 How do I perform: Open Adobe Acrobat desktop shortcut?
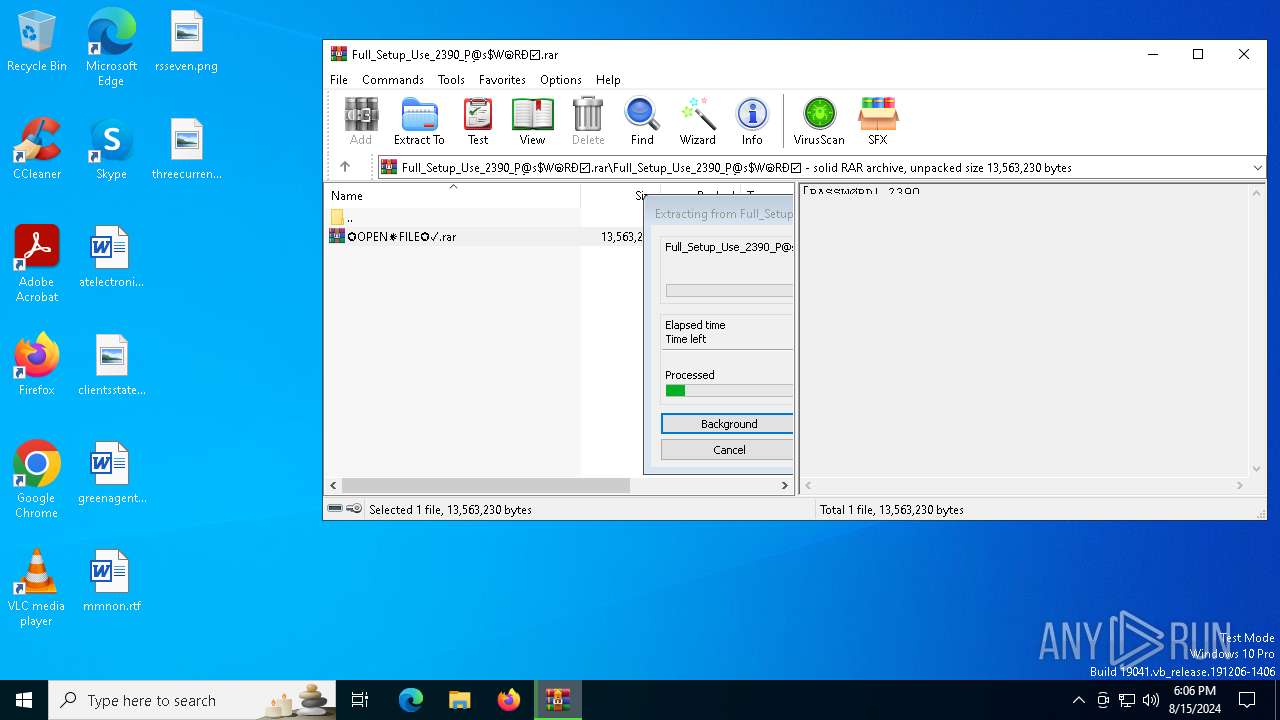point(37,264)
